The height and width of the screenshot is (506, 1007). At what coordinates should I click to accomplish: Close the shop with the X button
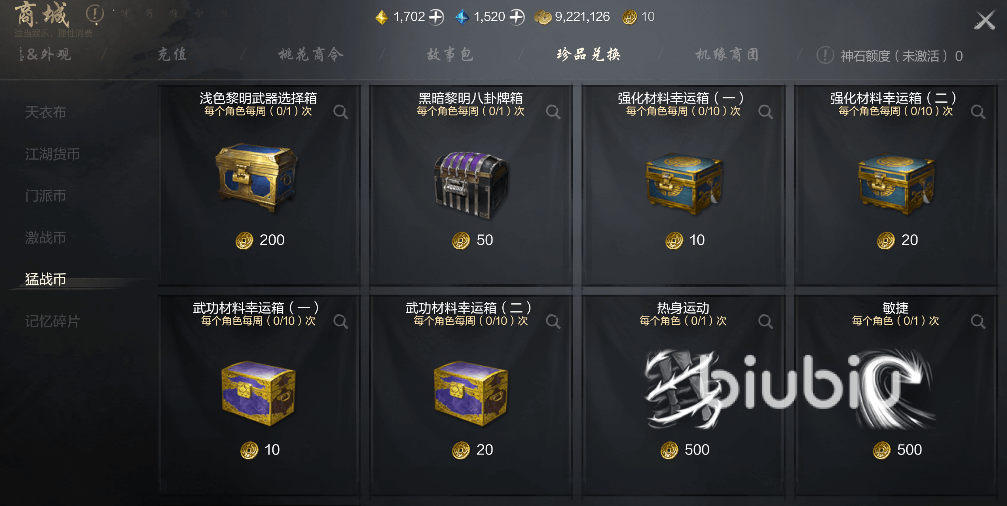pos(985,21)
